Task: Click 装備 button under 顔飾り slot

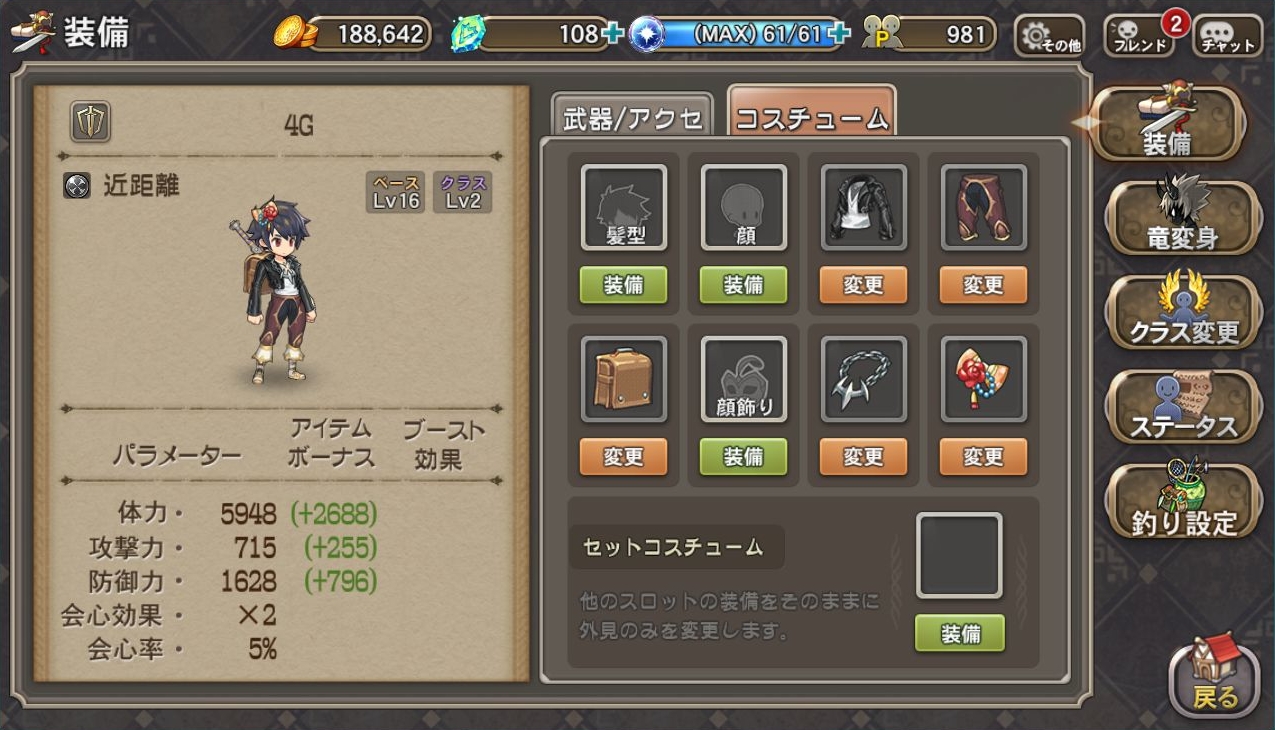Action: click(x=744, y=457)
